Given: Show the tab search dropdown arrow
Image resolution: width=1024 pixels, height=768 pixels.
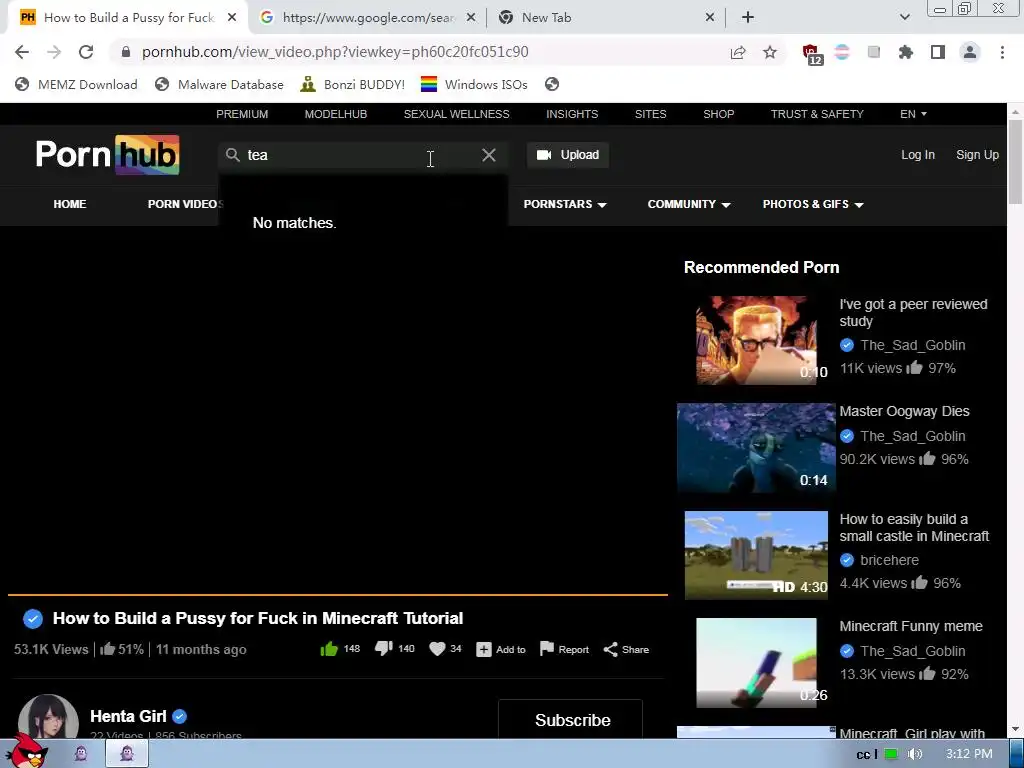Looking at the screenshot, I should coord(904,18).
